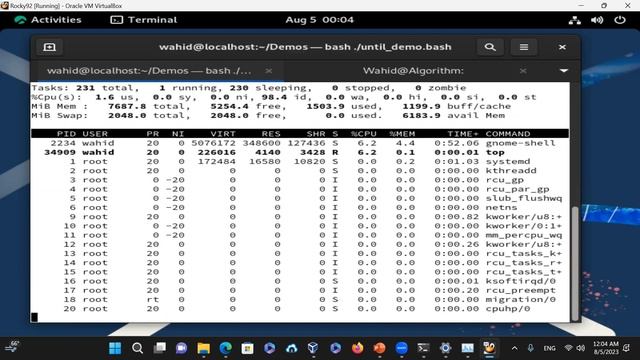Click the GNOME network status icon
640x360 pixels.
[575, 20]
